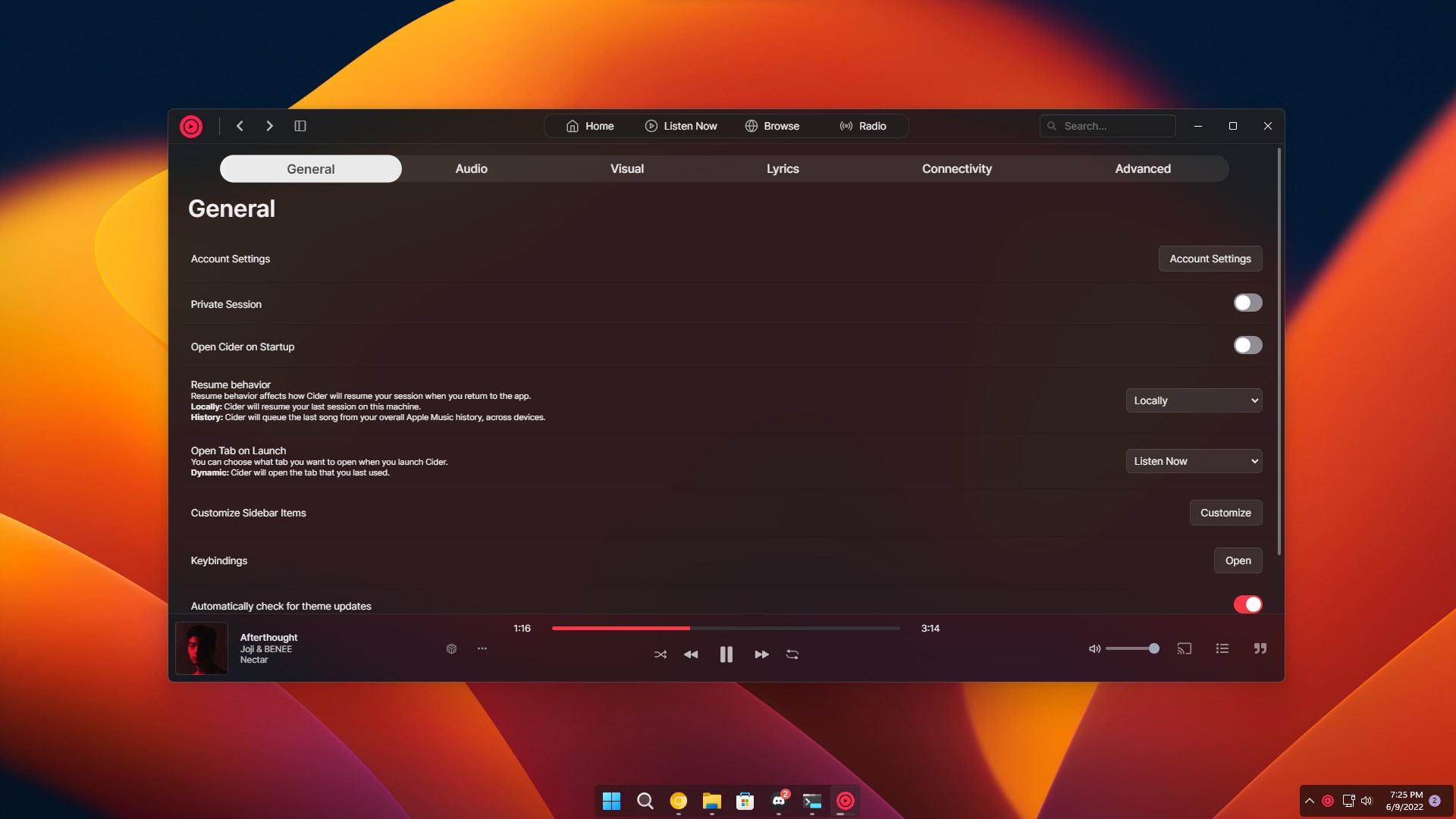Viewport: 1456px width, 819px height.
Task: Switch to the Connectivity settings tab
Action: pyautogui.click(x=957, y=169)
